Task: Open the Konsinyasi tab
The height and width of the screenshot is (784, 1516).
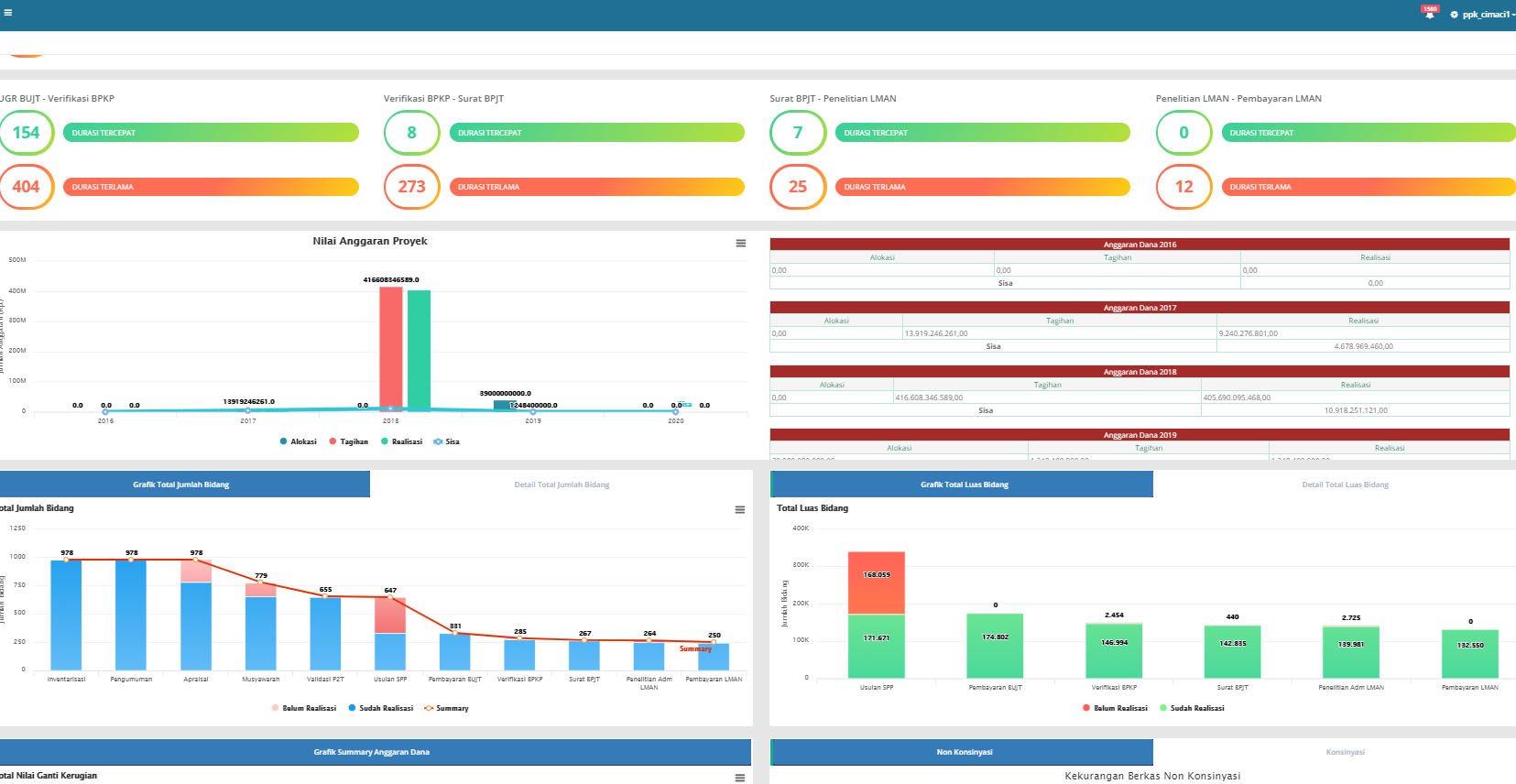Action: (x=1345, y=752)
